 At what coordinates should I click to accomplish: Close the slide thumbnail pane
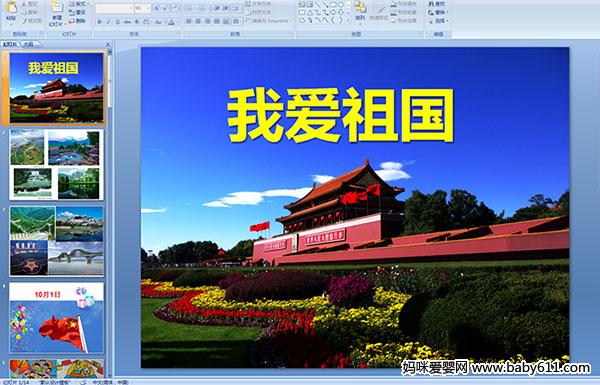click(108, 44)
